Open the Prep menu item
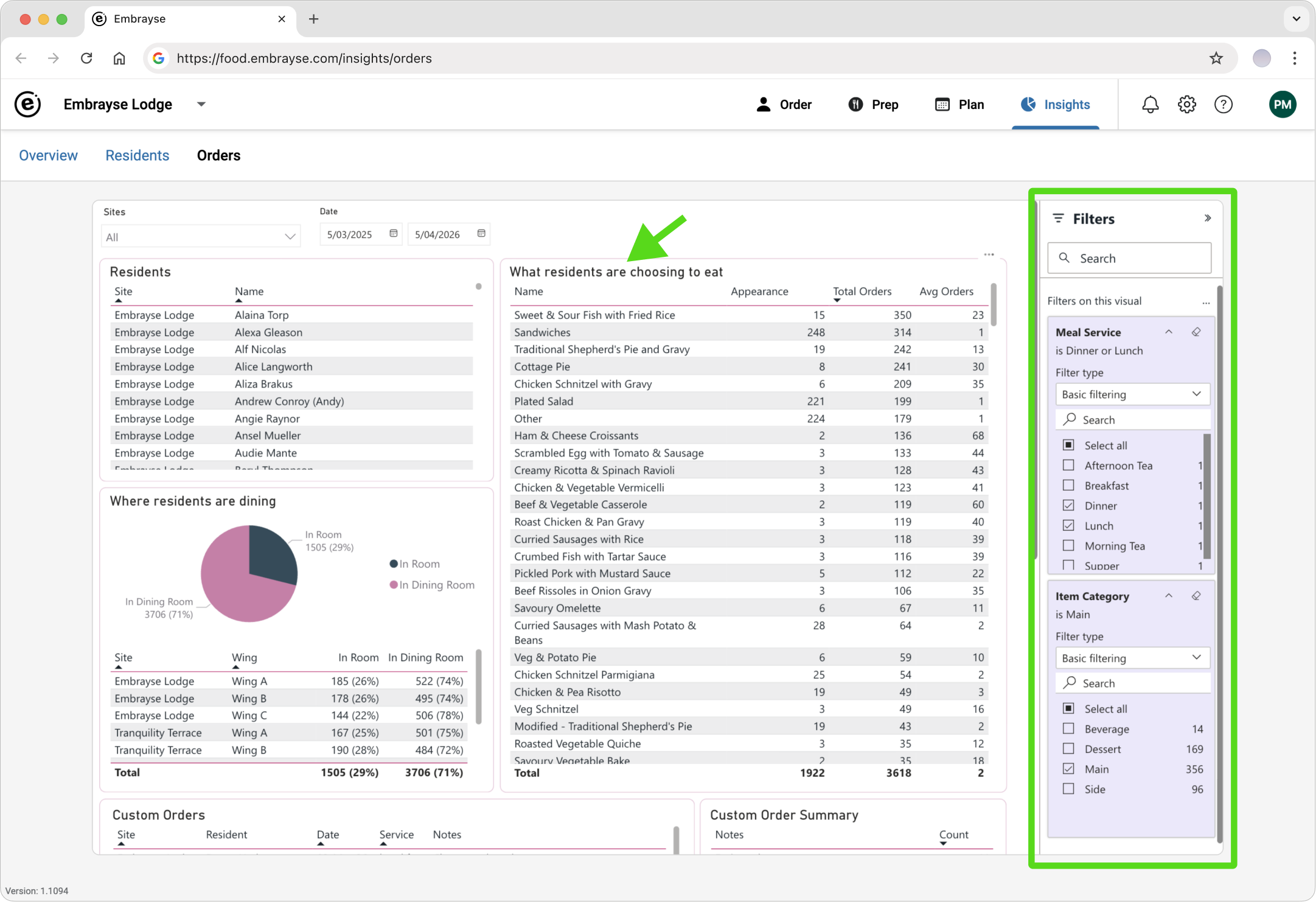The image size is (1316, 902). 873,105
